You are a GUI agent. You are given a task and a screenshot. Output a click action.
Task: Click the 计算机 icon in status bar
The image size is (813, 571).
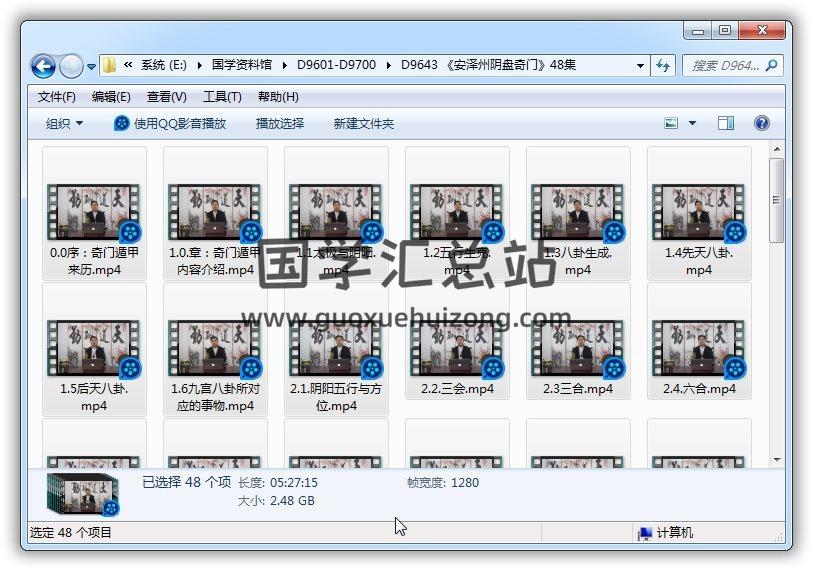(x=645, y=533)
